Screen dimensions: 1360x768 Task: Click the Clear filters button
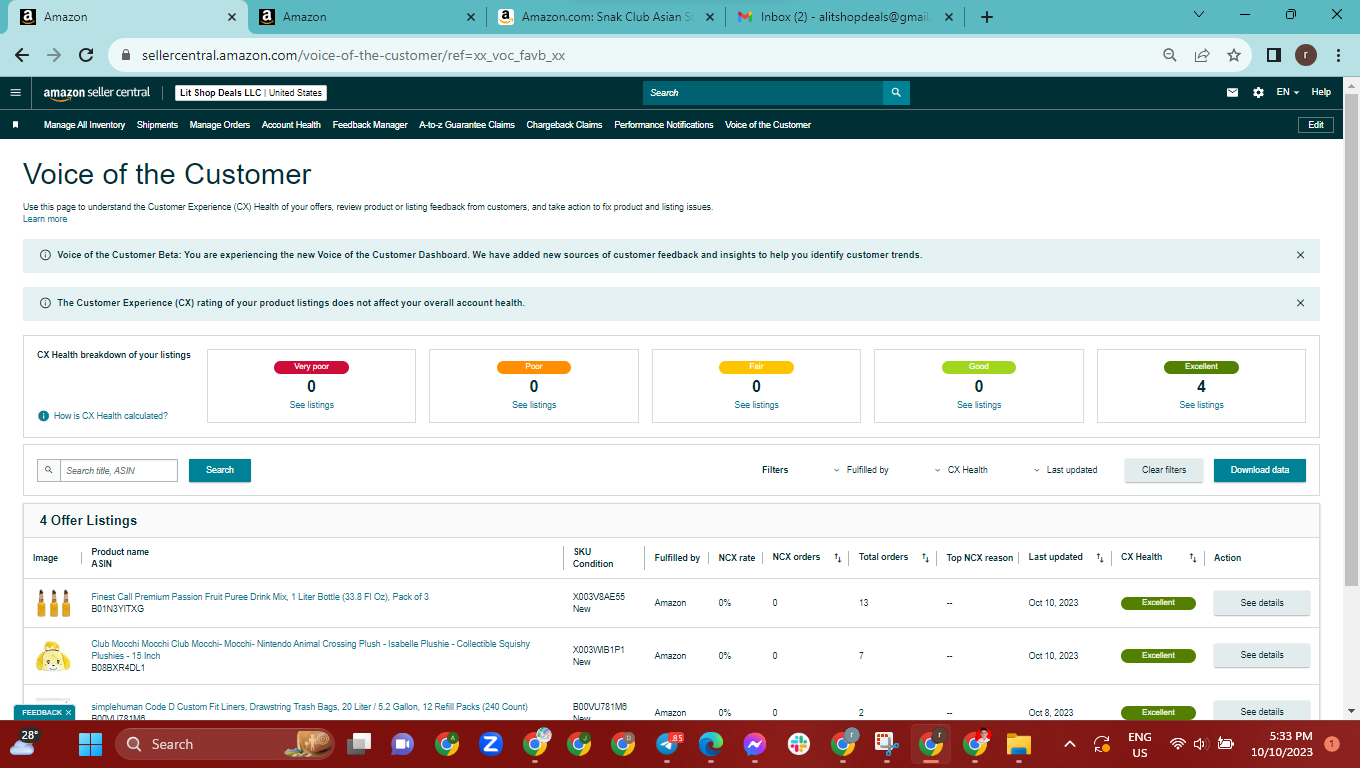tap(1164, 470)
